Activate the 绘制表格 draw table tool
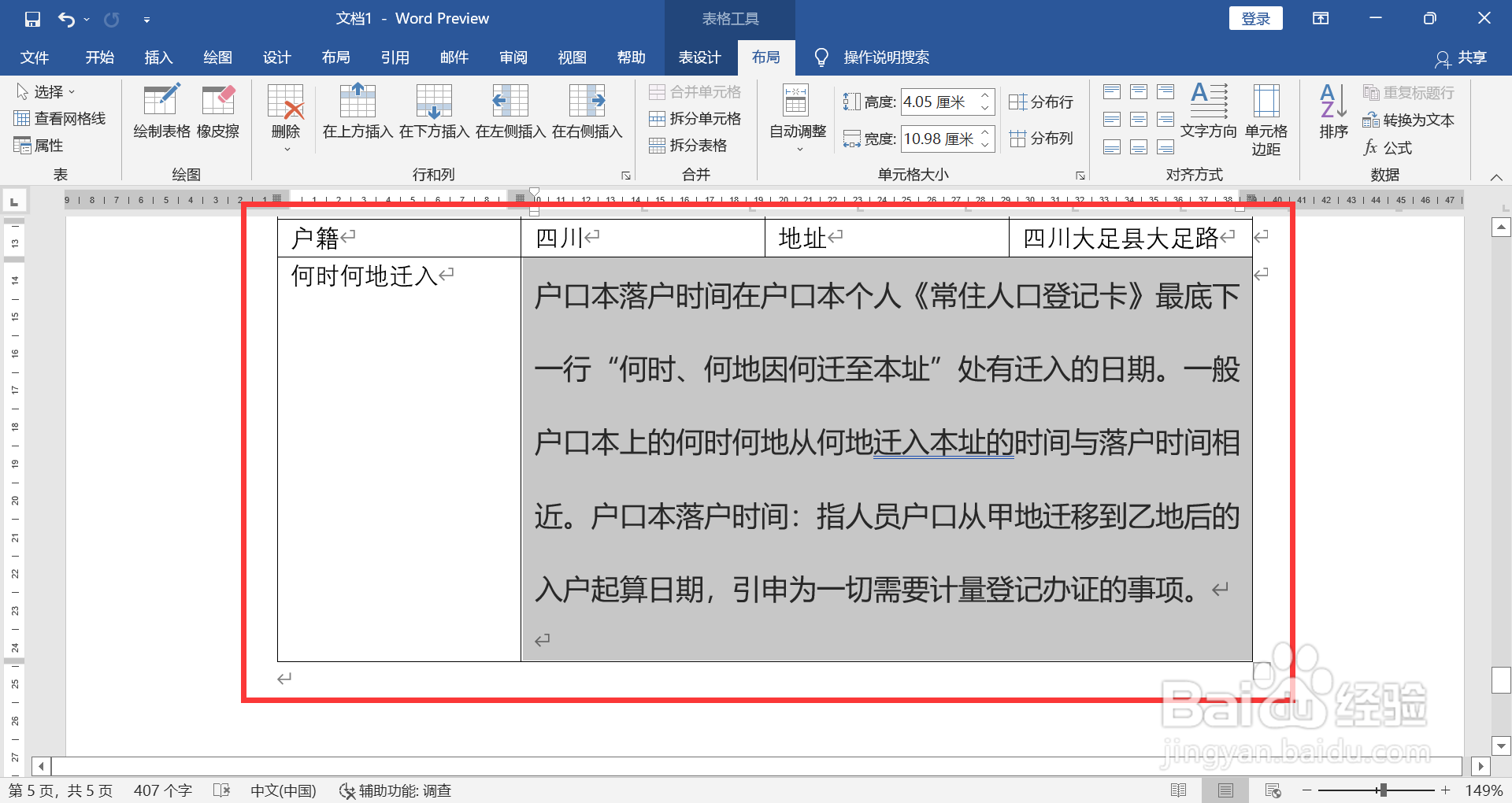 pos(161,111)
